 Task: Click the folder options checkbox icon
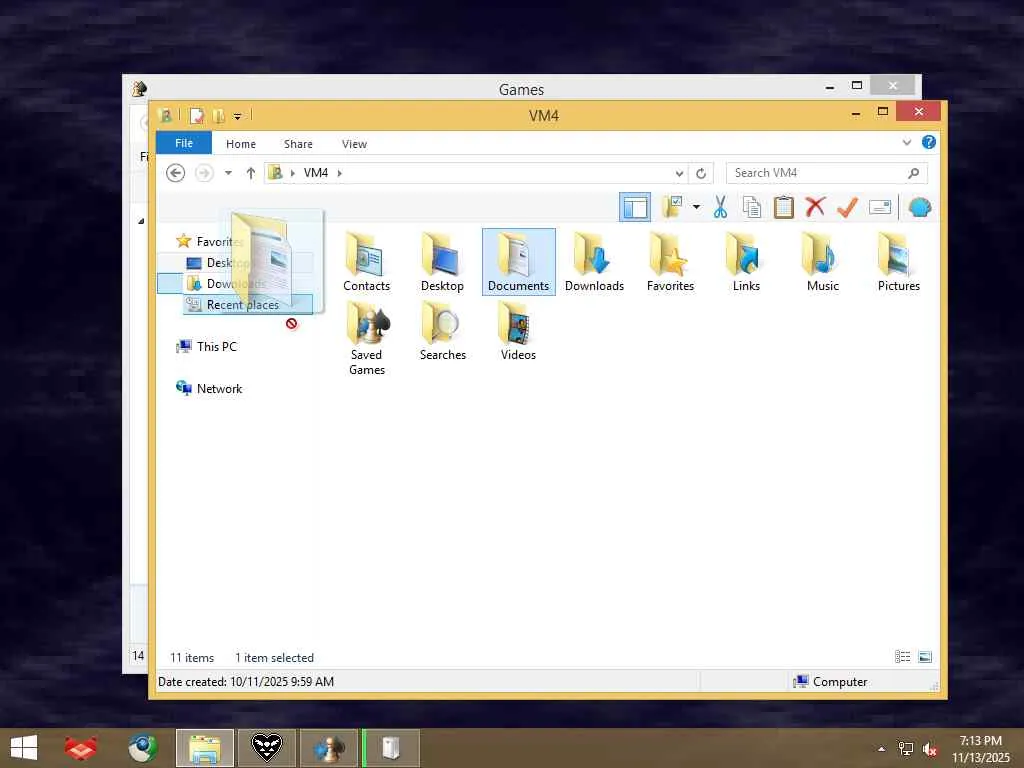673,208
